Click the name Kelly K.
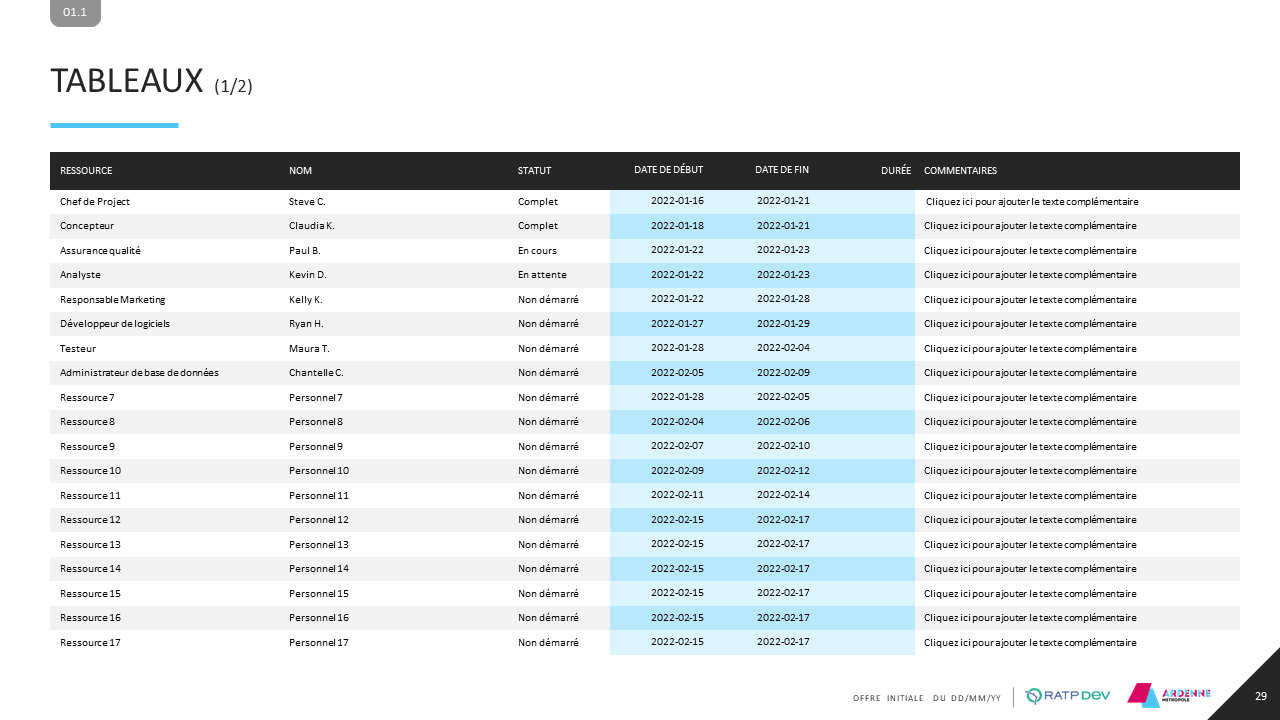The image size is (1280, 720). (306, 300)
